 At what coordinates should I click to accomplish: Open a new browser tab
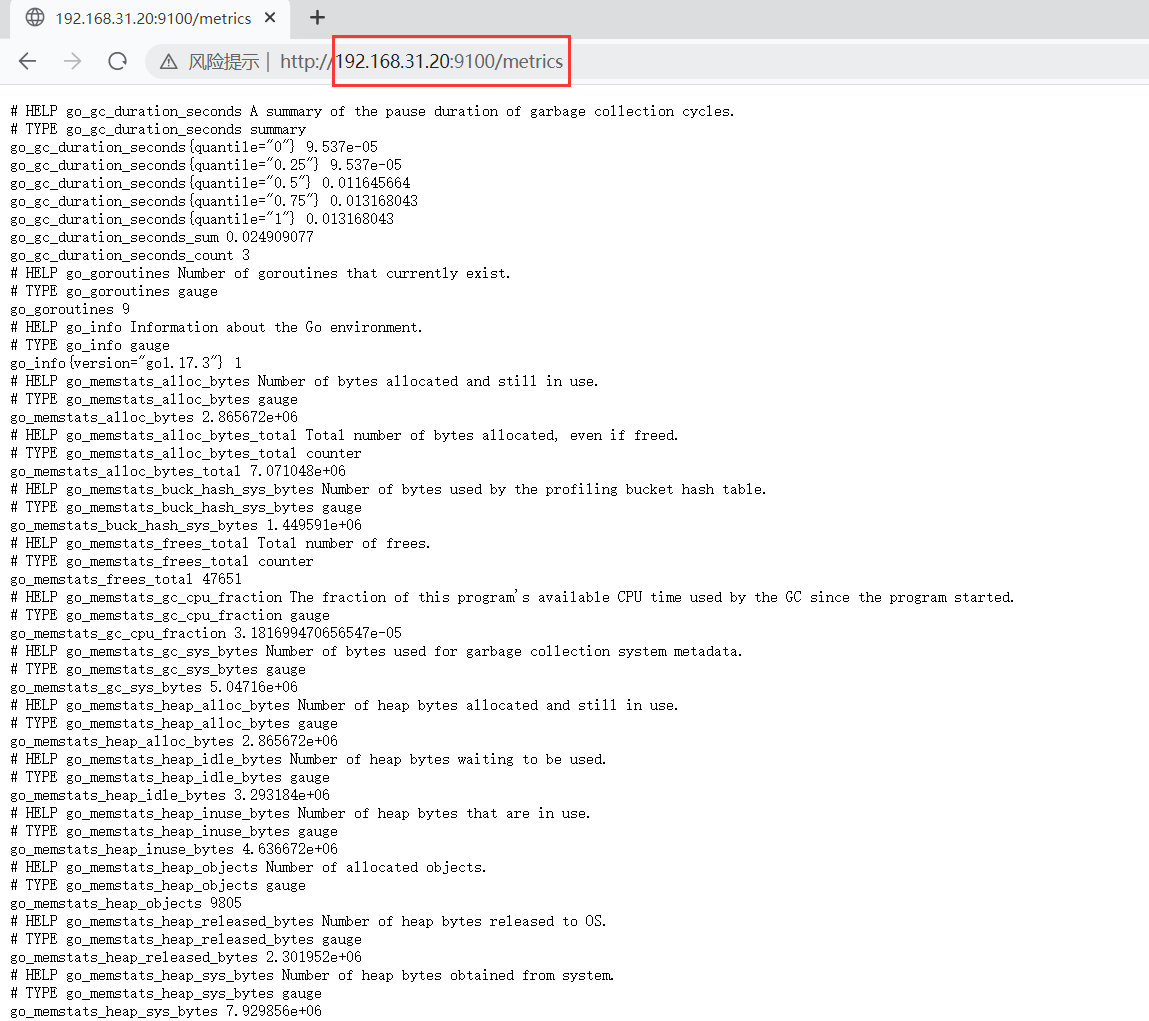coord(317,18)
